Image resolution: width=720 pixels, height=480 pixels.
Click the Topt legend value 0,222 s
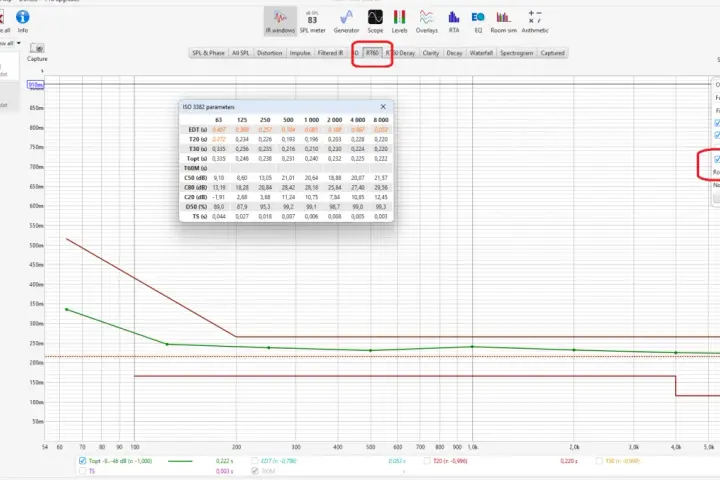225,461
